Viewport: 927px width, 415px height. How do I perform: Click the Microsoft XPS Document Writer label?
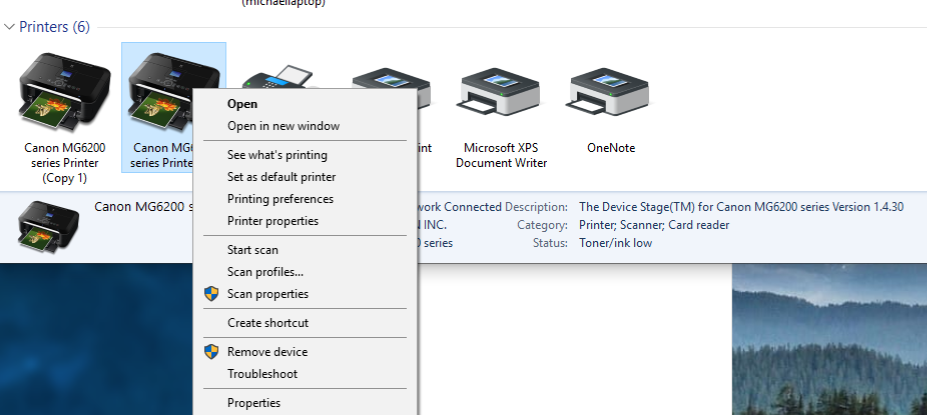point(501,155)
